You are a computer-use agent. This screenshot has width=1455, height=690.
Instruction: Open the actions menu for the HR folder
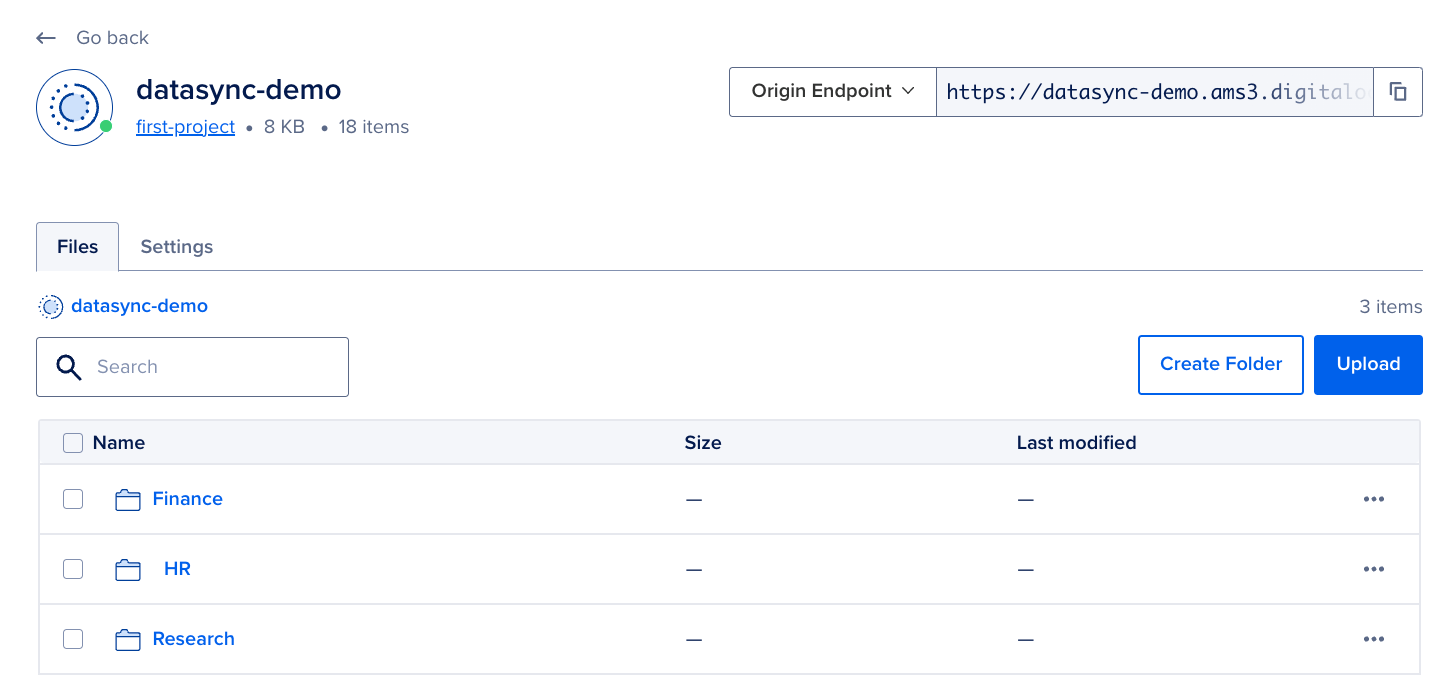[1374, 569]
